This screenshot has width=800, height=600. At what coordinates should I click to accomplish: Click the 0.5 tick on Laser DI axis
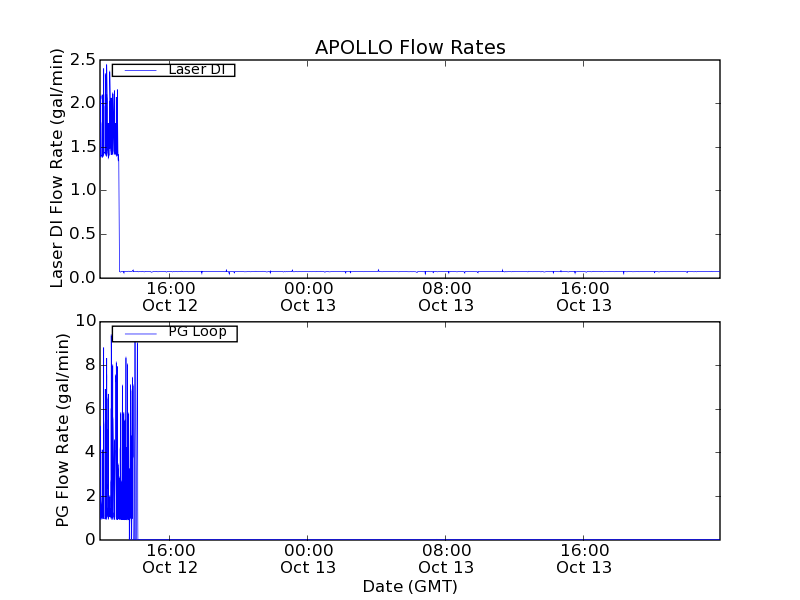coord(83,234)
